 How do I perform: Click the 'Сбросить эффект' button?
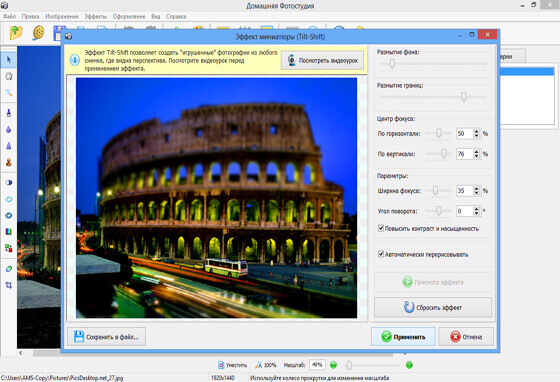[433, 307]
